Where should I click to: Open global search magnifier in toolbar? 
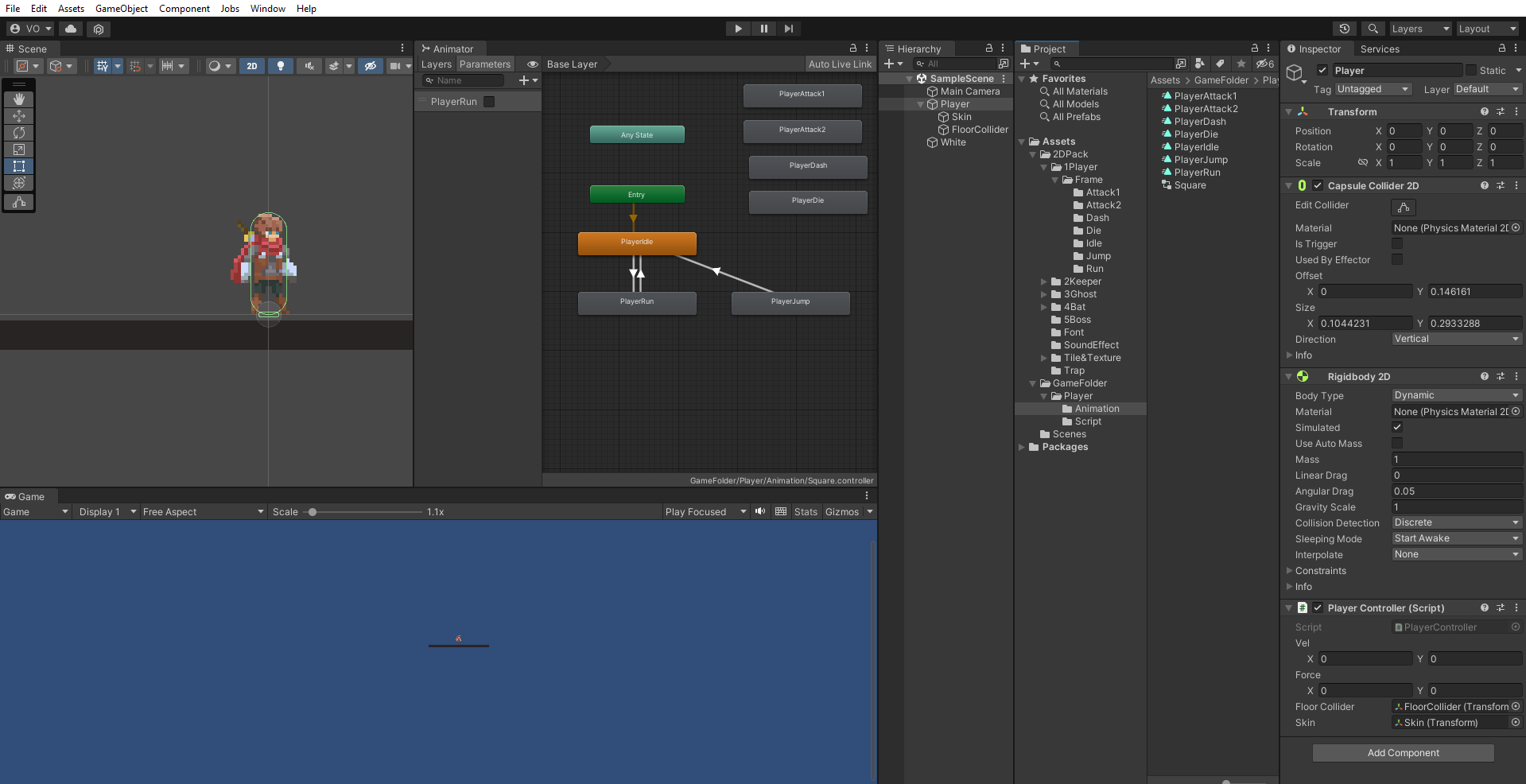point(1373,29)
